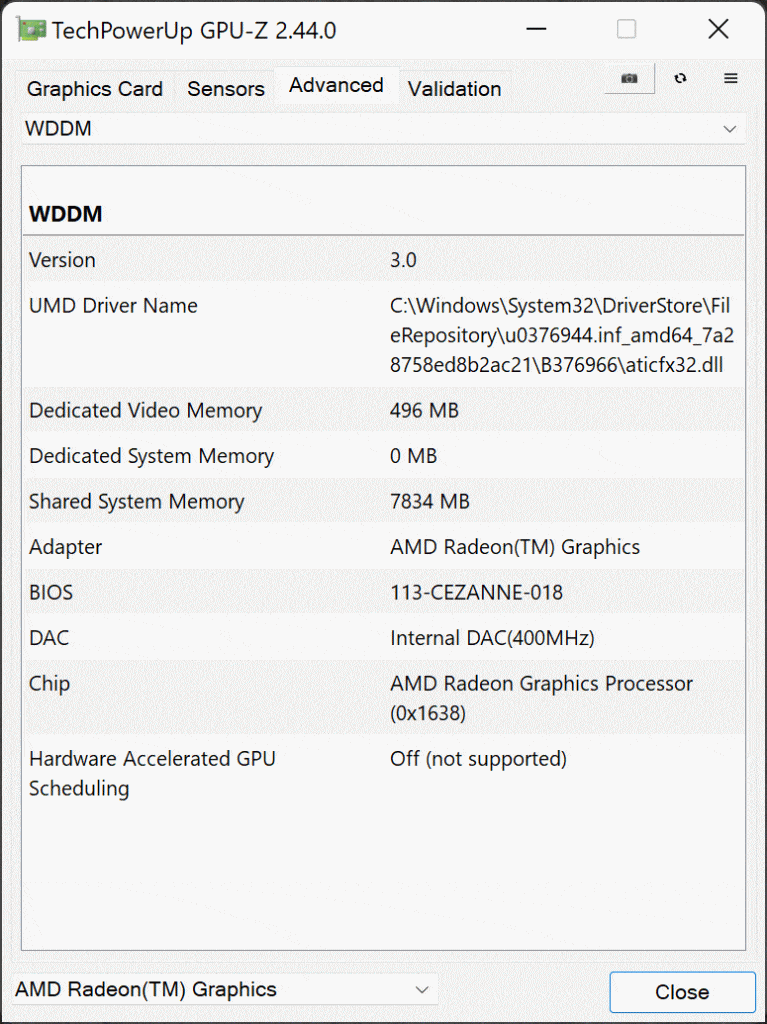767x1024 pixels.
Task: Click the Close button
Action: (682, 992)
